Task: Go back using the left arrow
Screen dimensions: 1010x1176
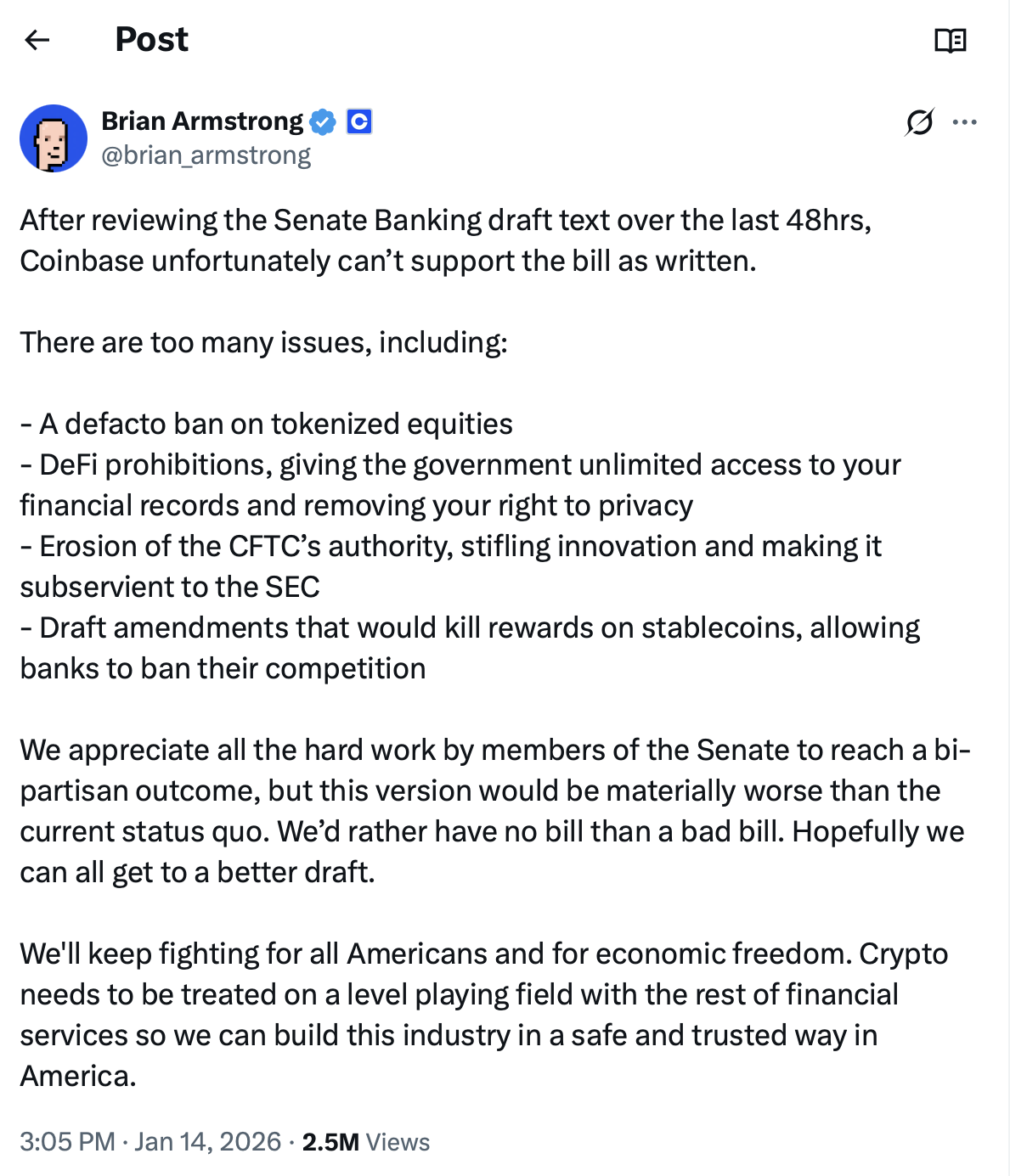Action: pos(37,40)
